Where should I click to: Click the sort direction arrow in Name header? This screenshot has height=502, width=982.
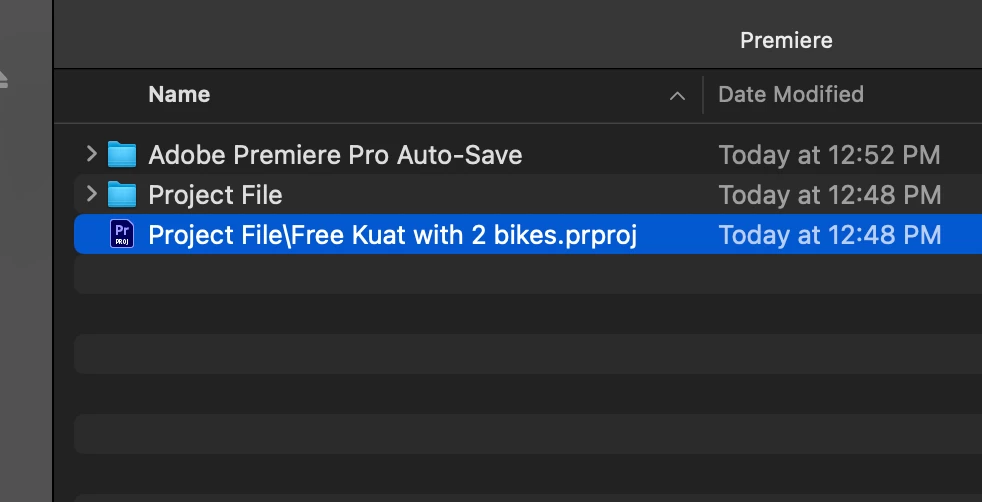coord(677,96)
